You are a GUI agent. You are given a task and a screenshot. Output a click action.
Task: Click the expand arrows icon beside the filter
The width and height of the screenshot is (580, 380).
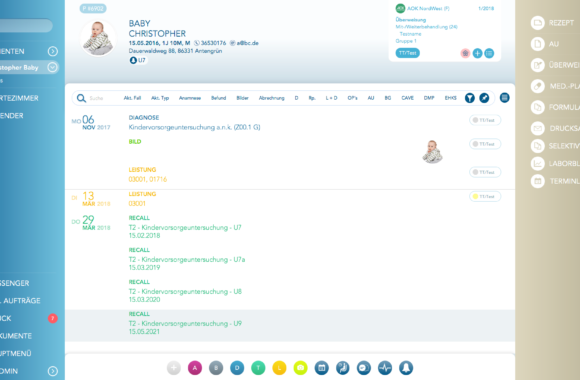484,98
